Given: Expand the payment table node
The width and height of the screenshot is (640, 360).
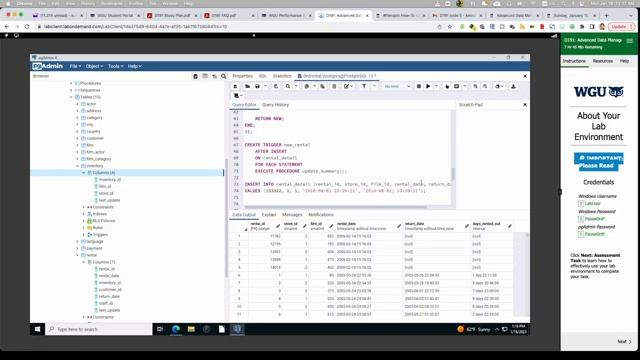Looking at the screenshot, I should [78, 248].
